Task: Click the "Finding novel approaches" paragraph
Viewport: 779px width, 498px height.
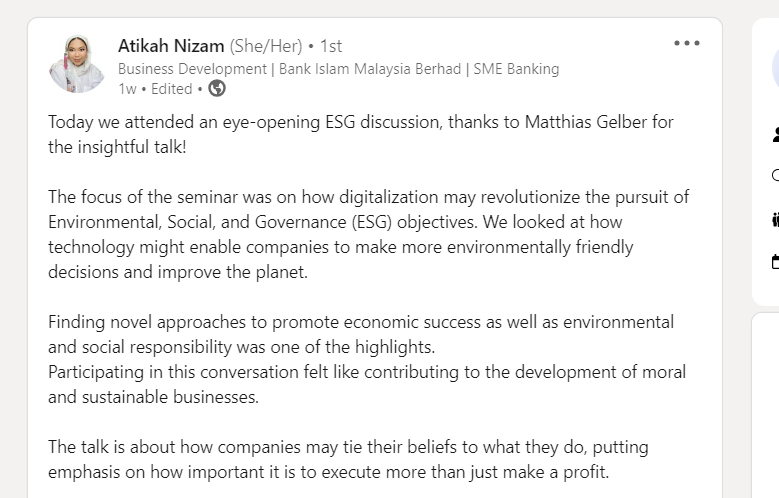Action: pyautogui.click(x=361, y=334)
